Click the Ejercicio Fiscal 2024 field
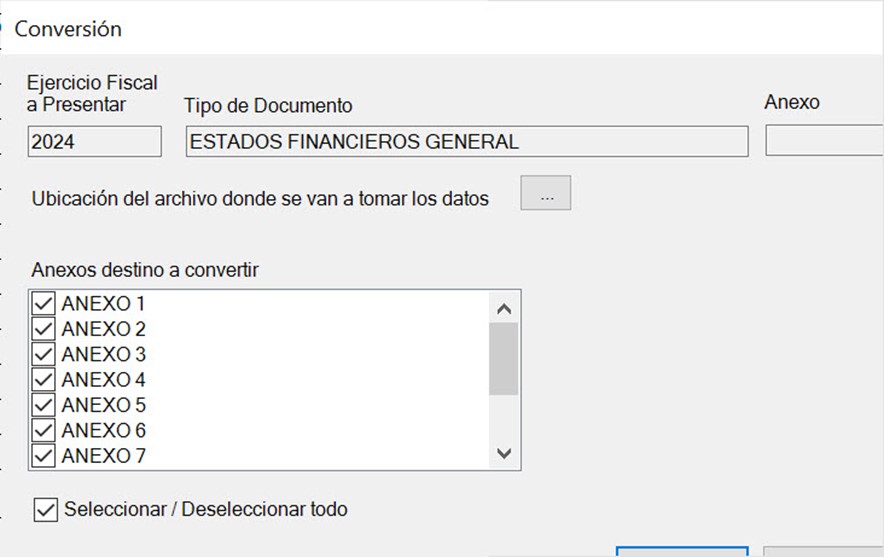 [95, 142]
